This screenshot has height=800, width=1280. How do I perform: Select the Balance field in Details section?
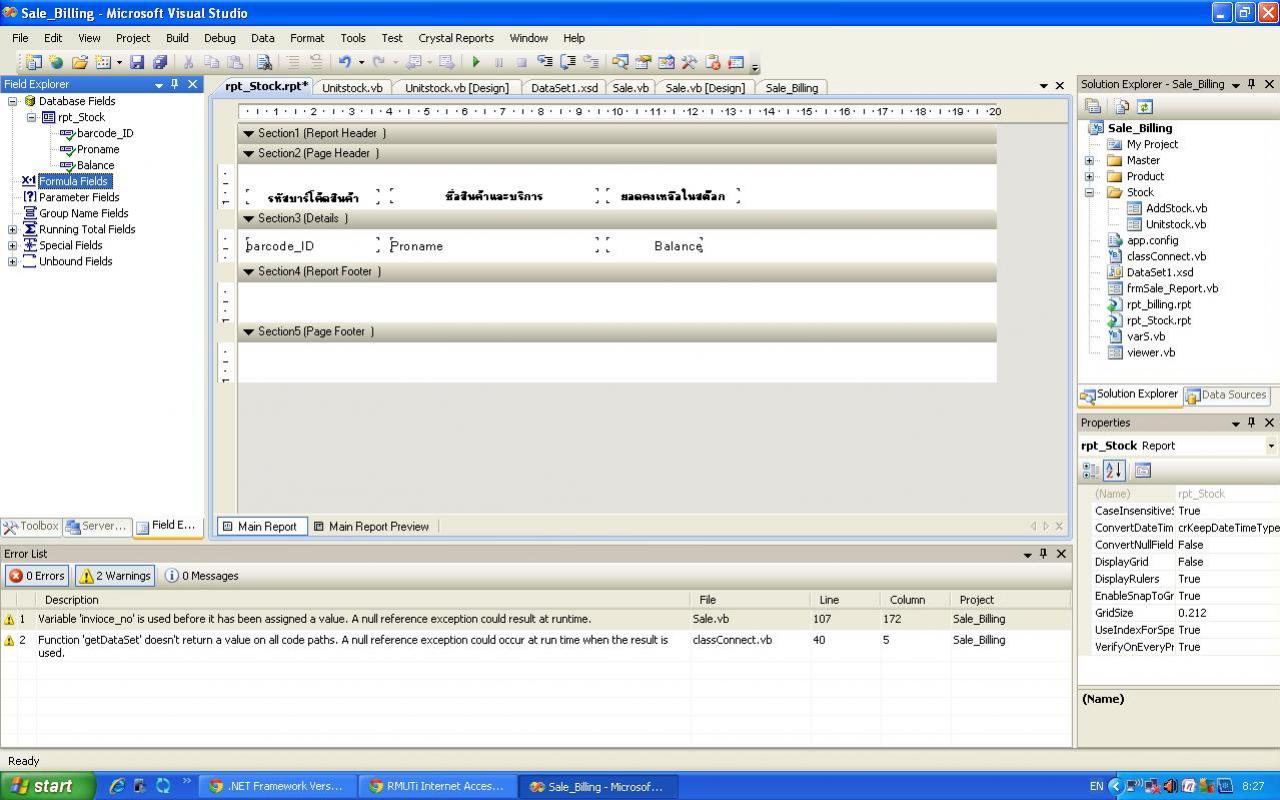tap(655, 246)
